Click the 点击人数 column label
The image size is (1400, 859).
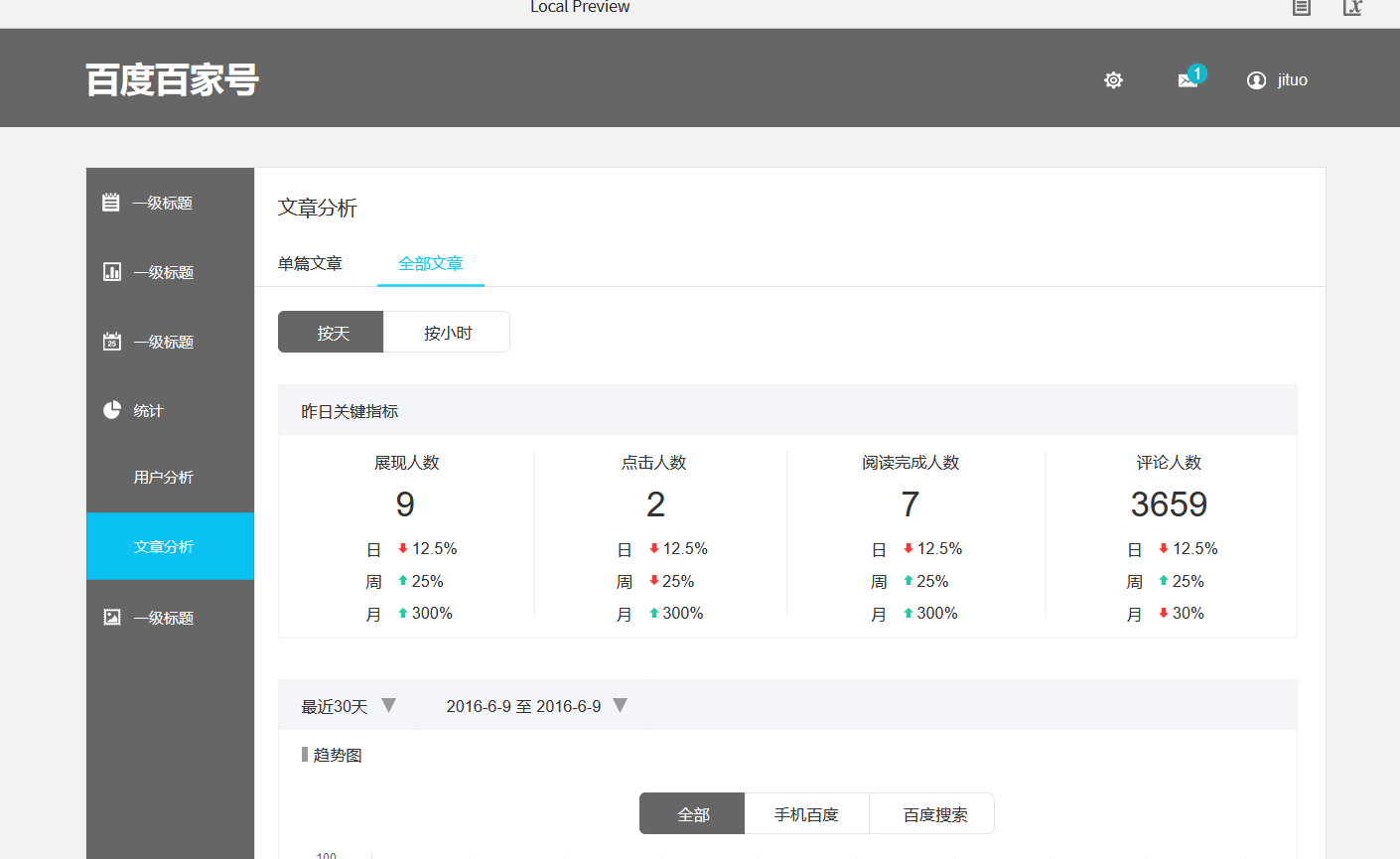[x=654, y=463]
